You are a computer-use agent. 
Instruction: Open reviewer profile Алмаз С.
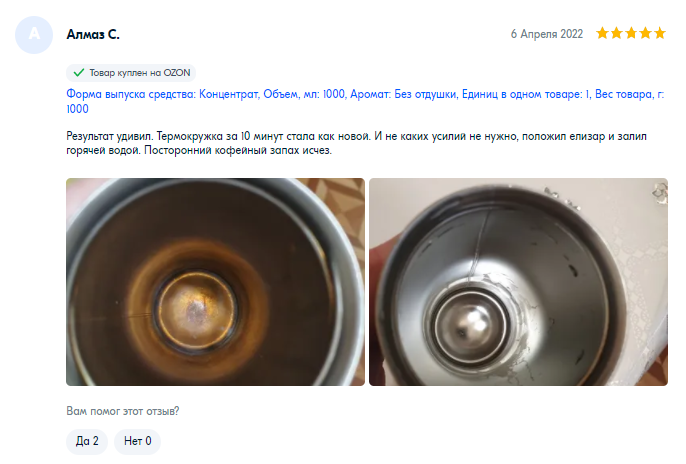tap(93, 34)
